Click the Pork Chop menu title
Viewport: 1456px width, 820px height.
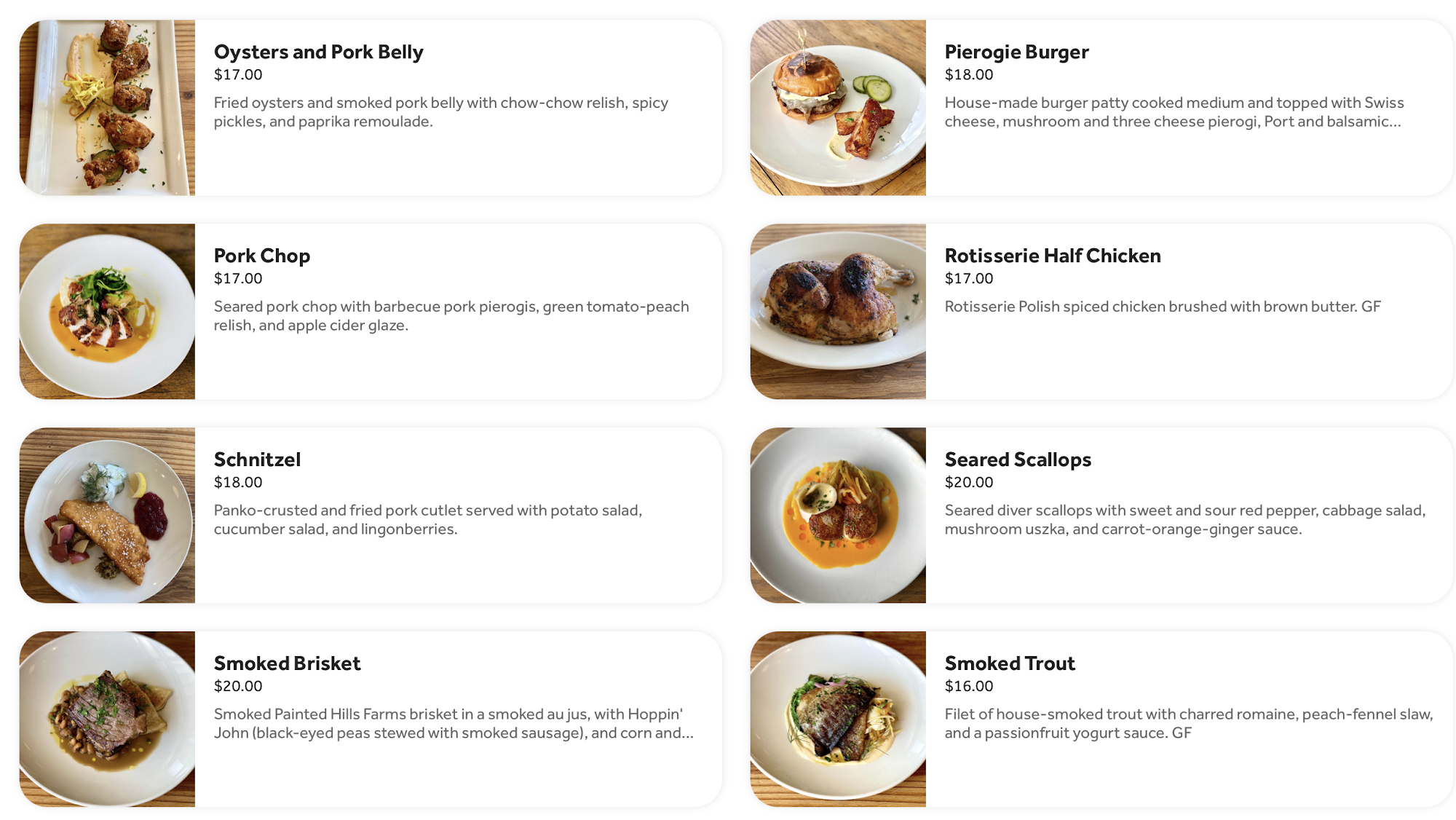(262, 256)
